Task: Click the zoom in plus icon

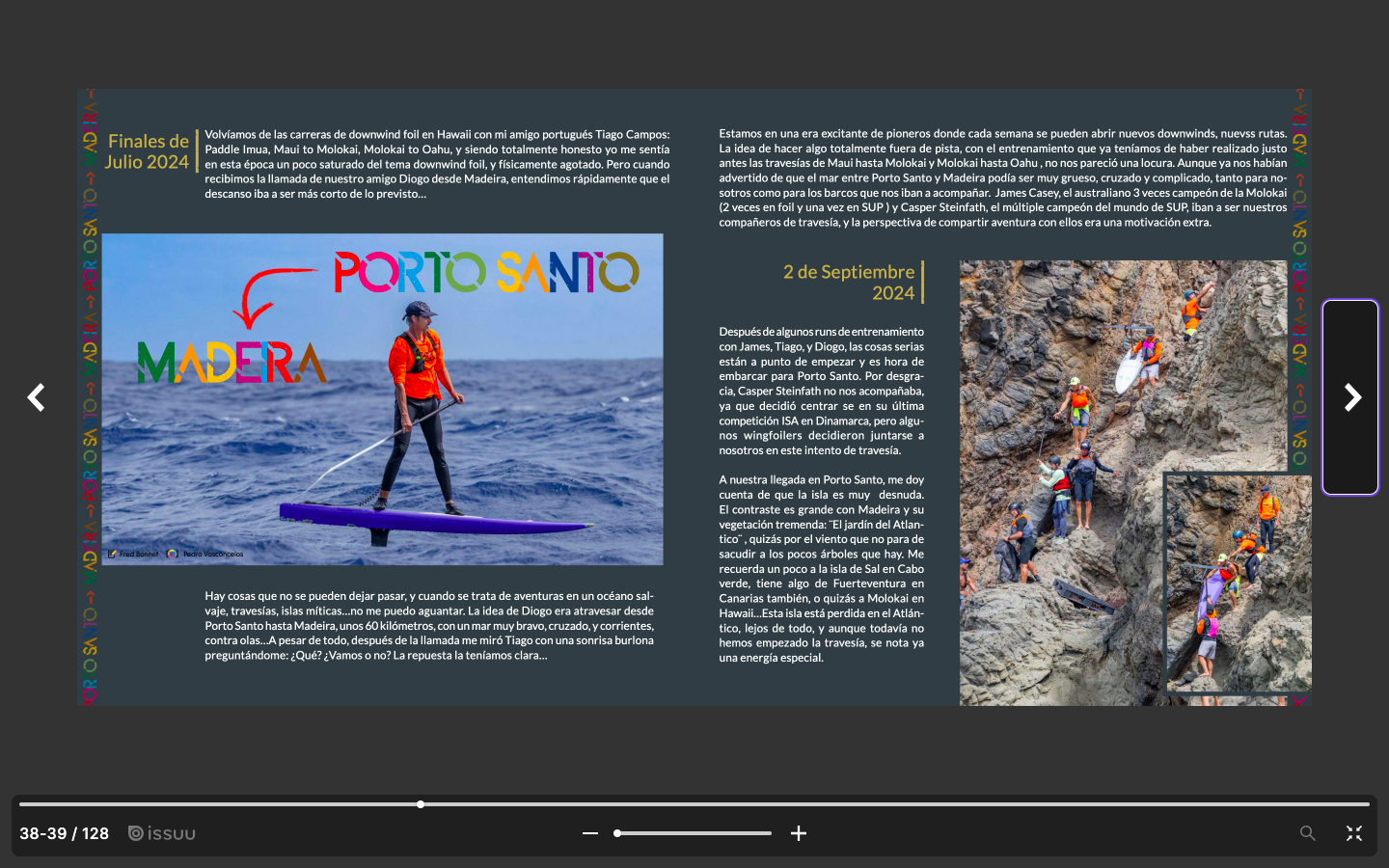Action: tap(799, 833)
